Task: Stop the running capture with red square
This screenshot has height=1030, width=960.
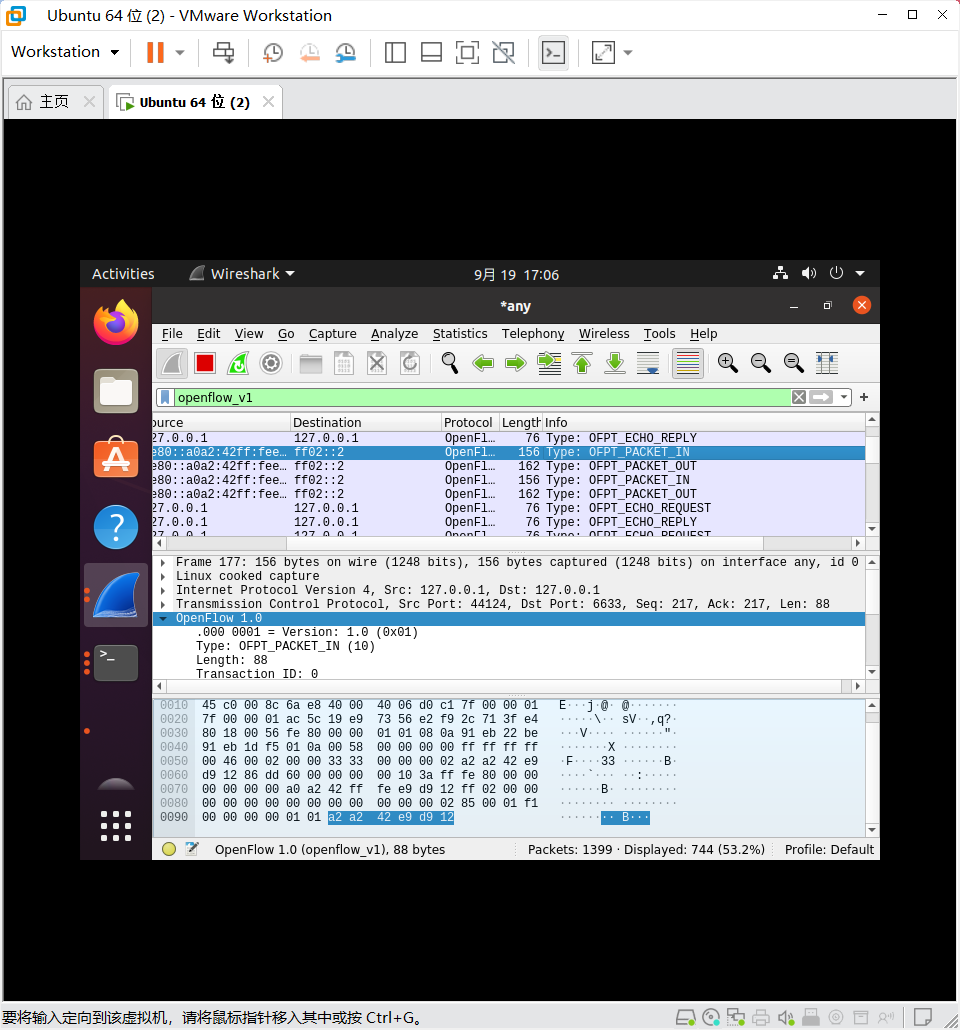Action: click(x=205, y=363)
